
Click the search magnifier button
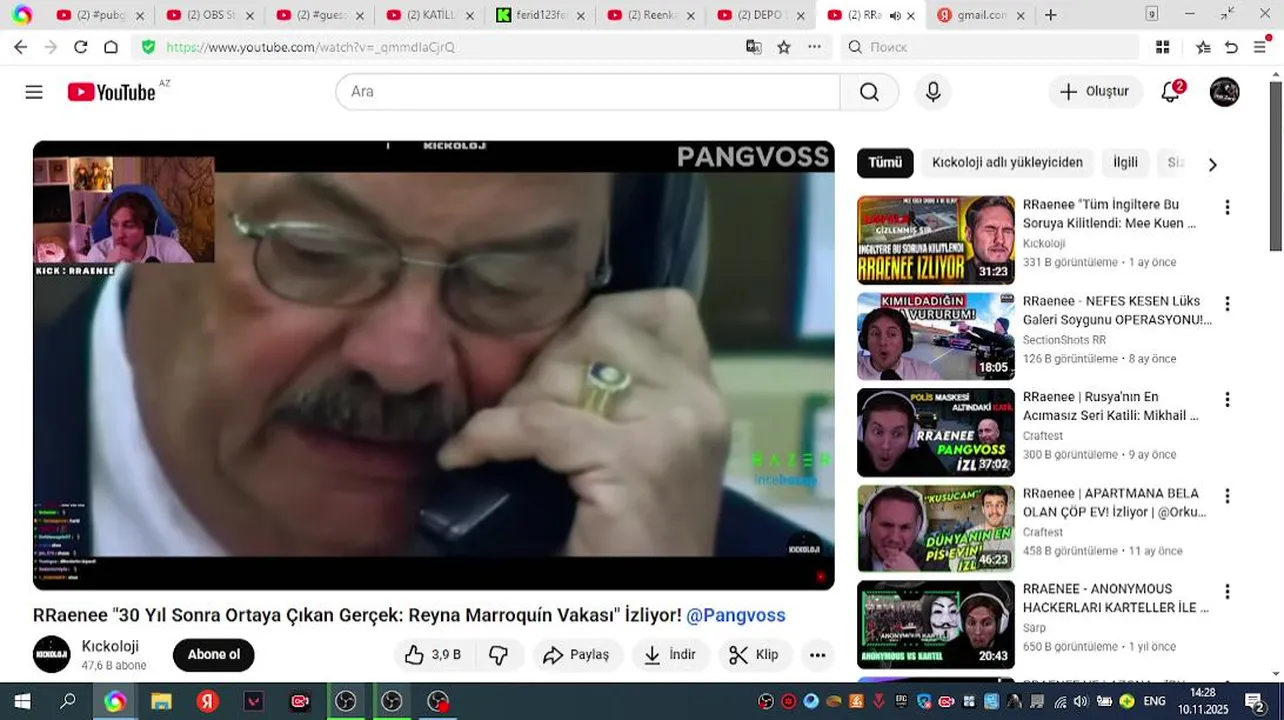[x=869, y=92]
